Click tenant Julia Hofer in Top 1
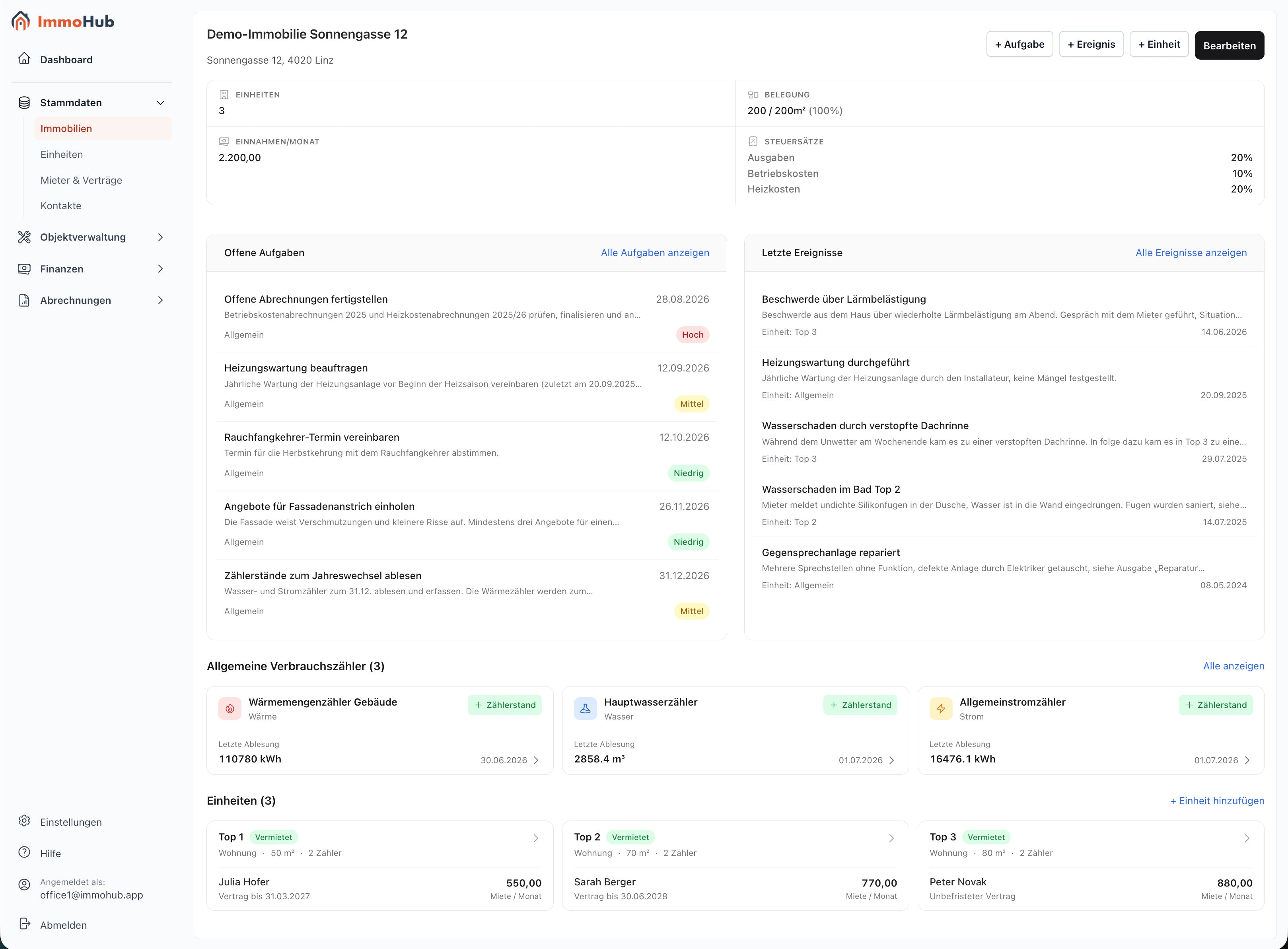Image resolution: width=1288 pixels, height=949 pixels. click(243, 882)
